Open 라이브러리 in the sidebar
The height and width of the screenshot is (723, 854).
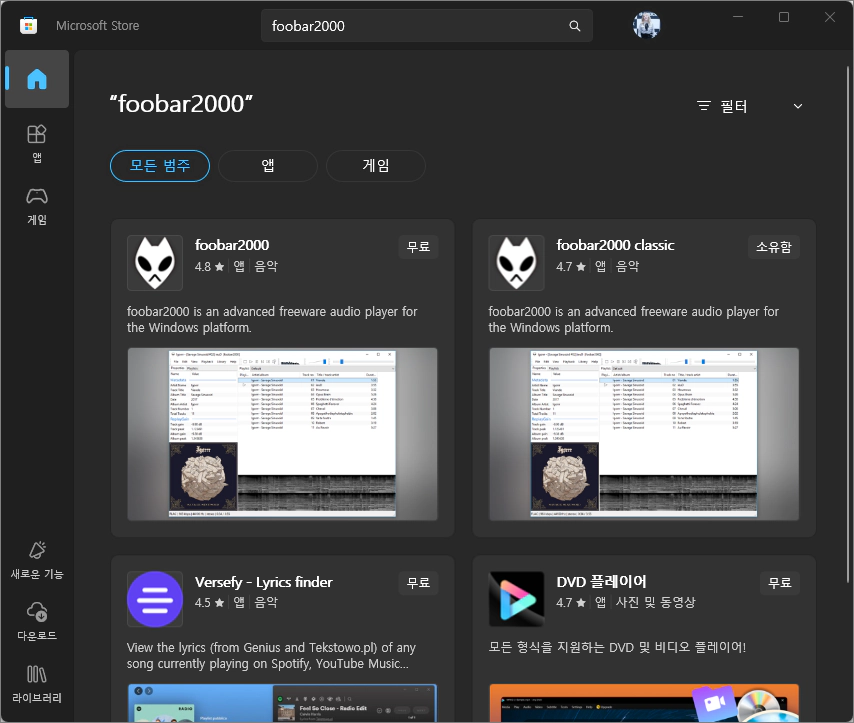[37, 682]
